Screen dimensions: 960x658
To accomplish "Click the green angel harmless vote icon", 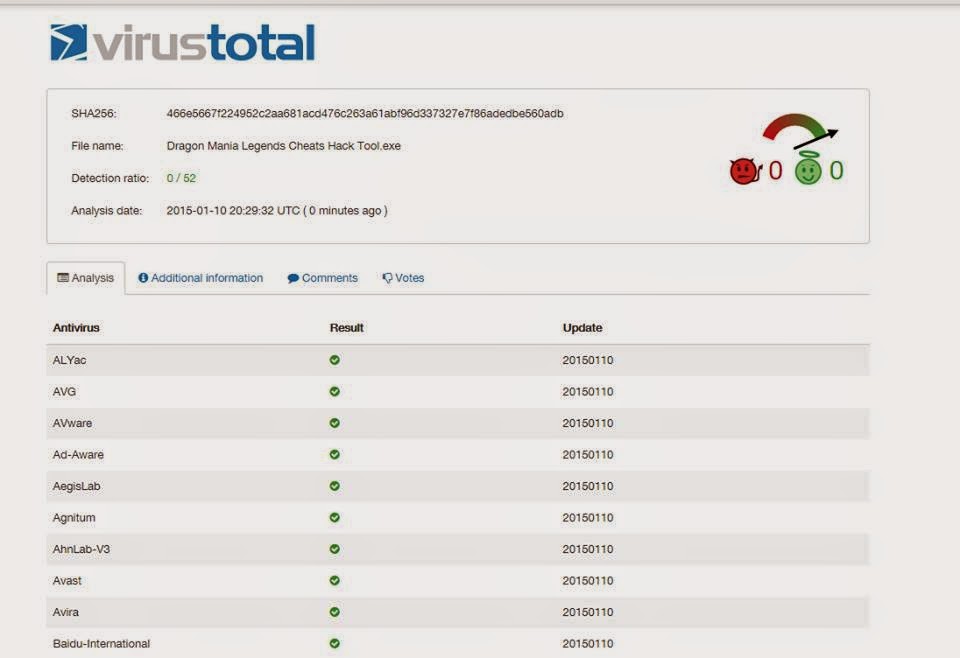I will tap(808, 168).
